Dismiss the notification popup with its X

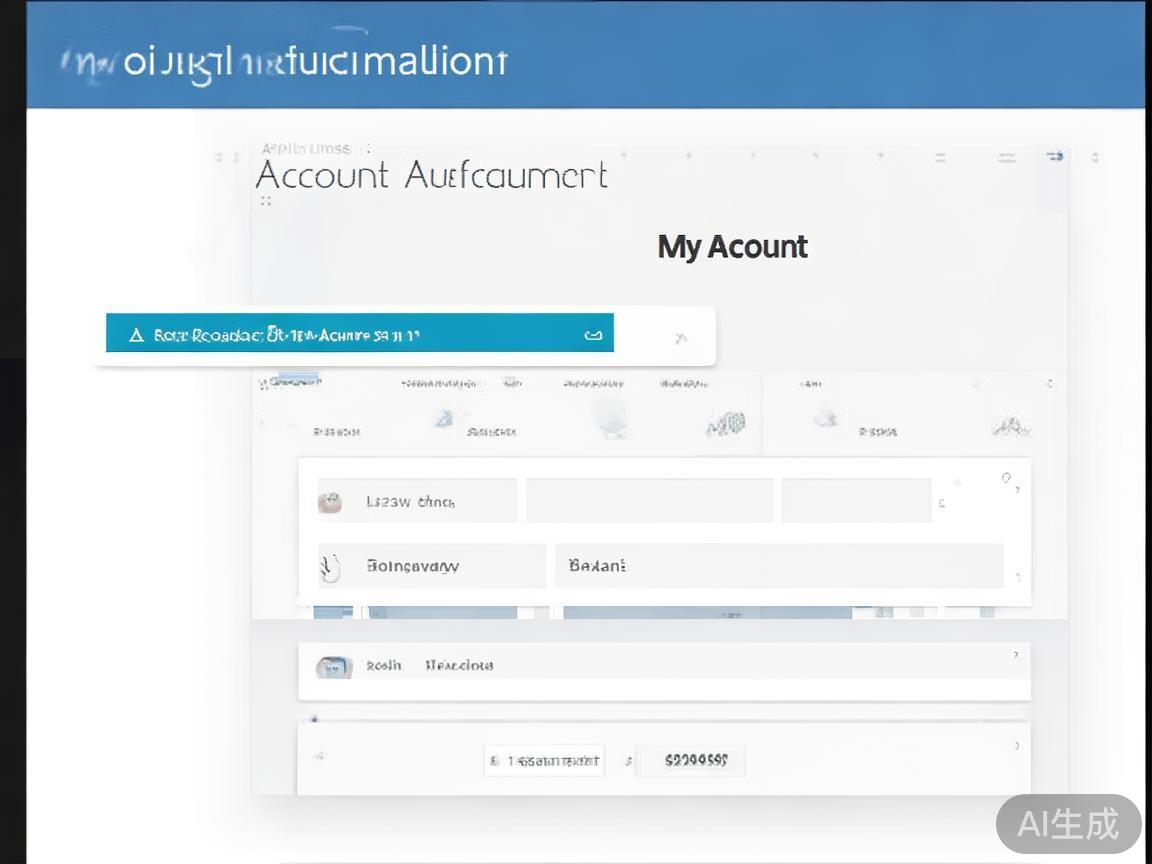click(x=681, y=338)
